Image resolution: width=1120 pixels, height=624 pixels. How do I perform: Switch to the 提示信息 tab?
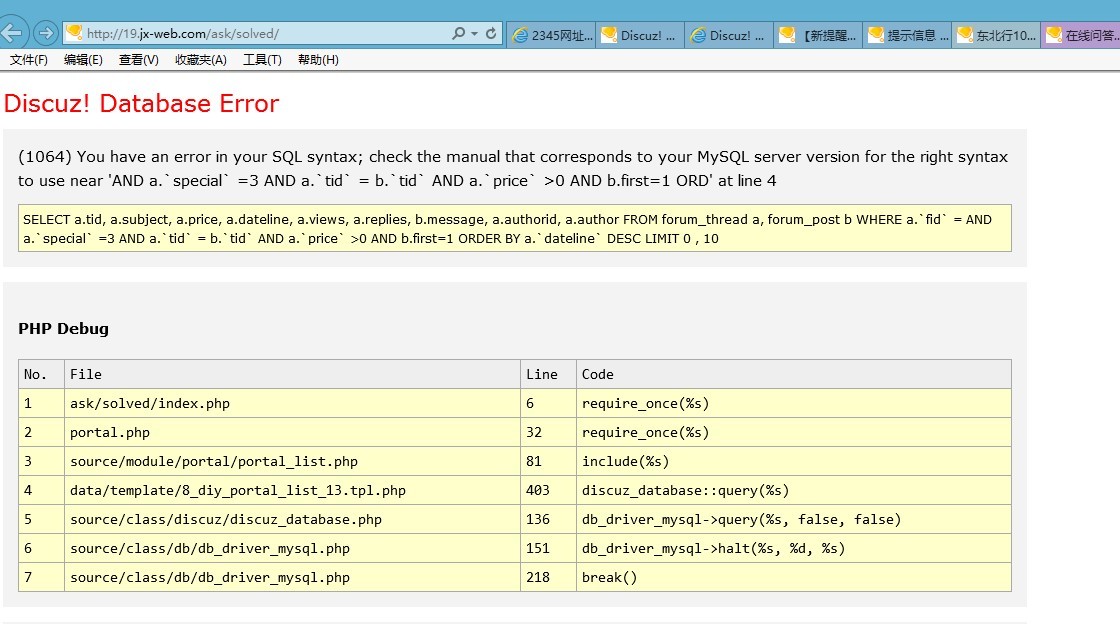coord(908,35)
